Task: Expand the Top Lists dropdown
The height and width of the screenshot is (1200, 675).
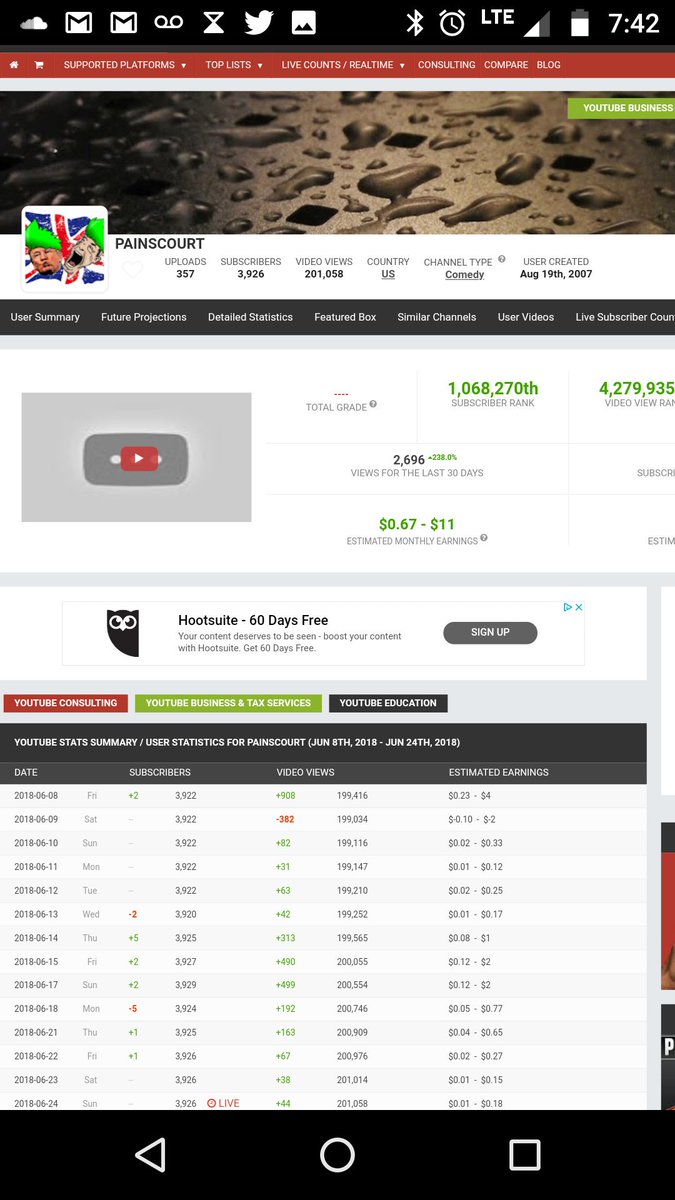Action: tap(234, 65)
